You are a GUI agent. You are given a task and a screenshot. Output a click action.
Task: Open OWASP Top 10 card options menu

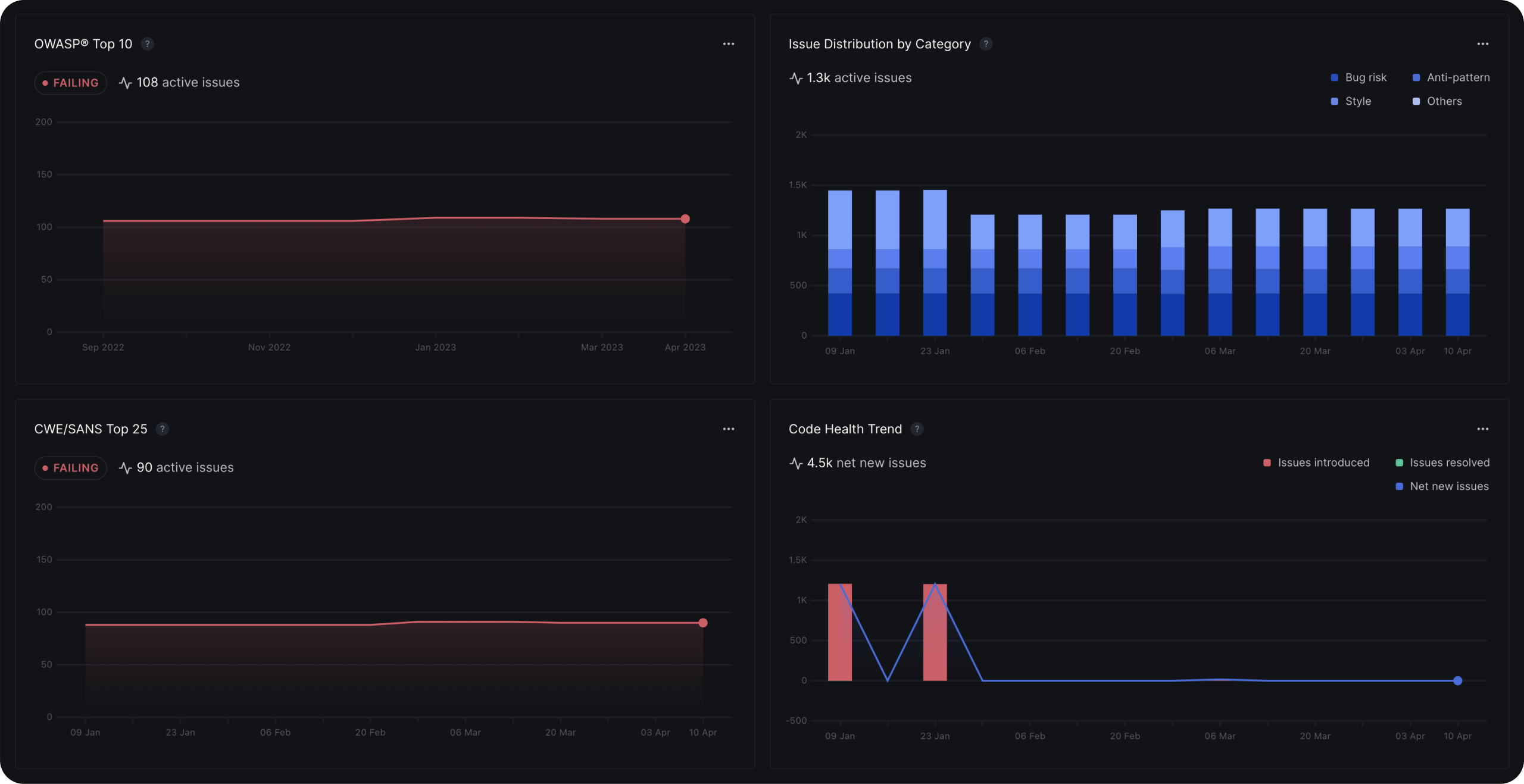(728, 44)
